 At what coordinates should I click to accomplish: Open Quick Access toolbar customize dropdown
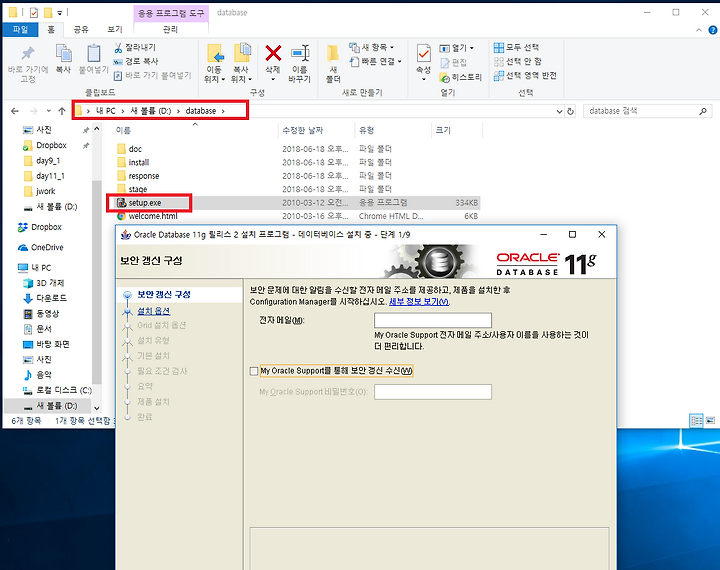[59, 12]
